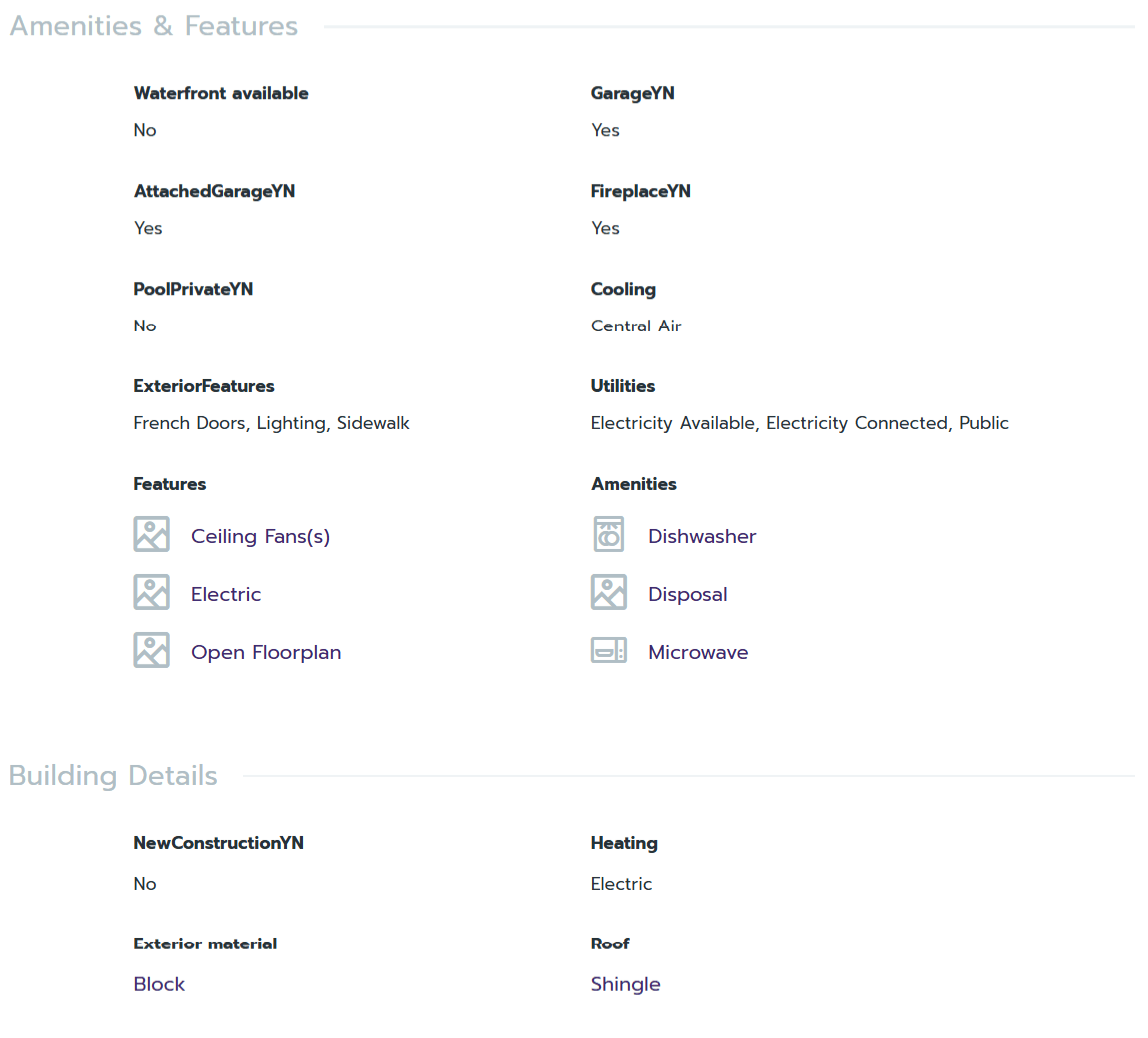Click the icon next to Disposal
Screen dimensions: 1148x1038
[608, 592]
